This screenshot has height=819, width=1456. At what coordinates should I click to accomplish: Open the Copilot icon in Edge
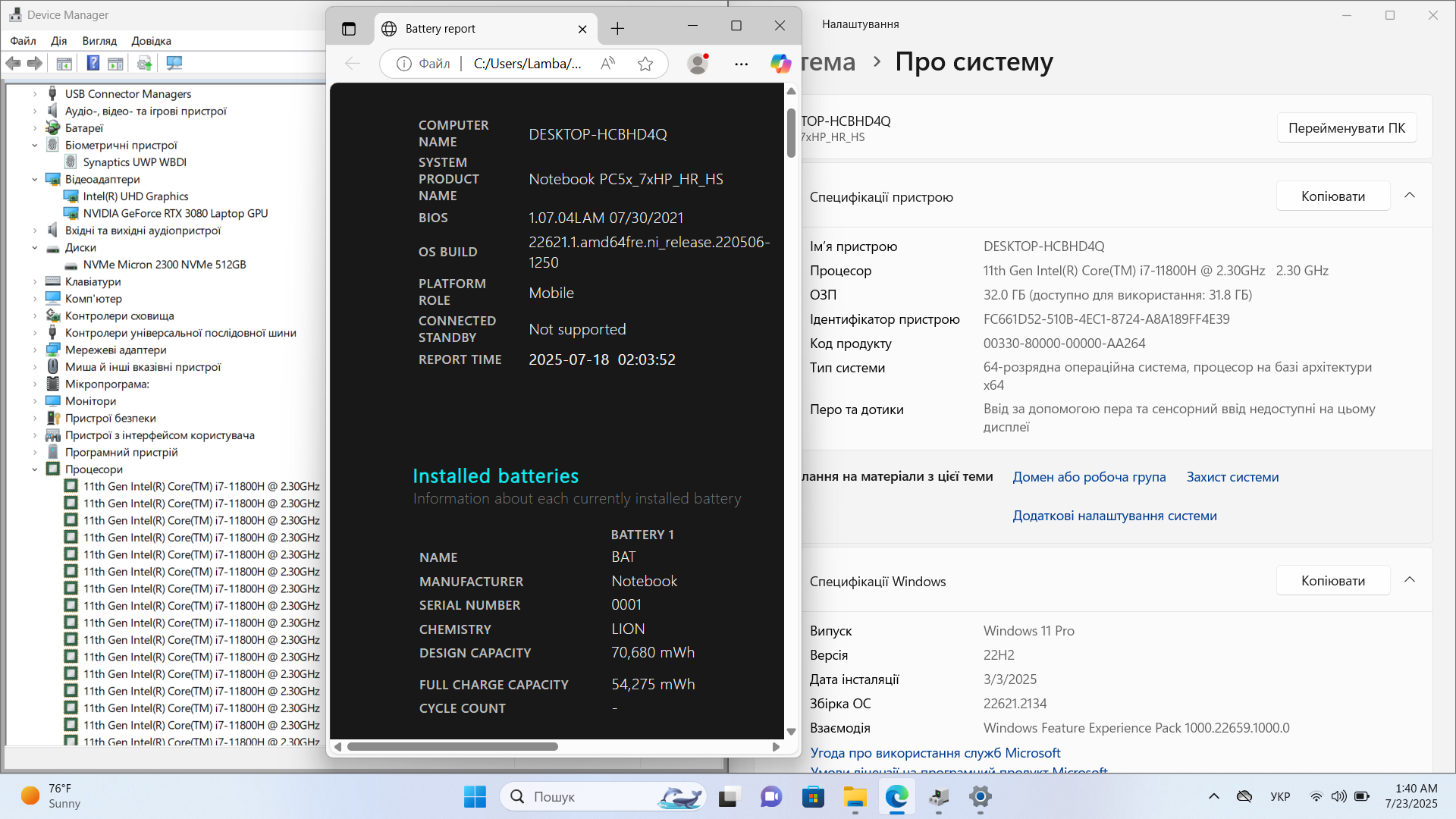point(780,64)
